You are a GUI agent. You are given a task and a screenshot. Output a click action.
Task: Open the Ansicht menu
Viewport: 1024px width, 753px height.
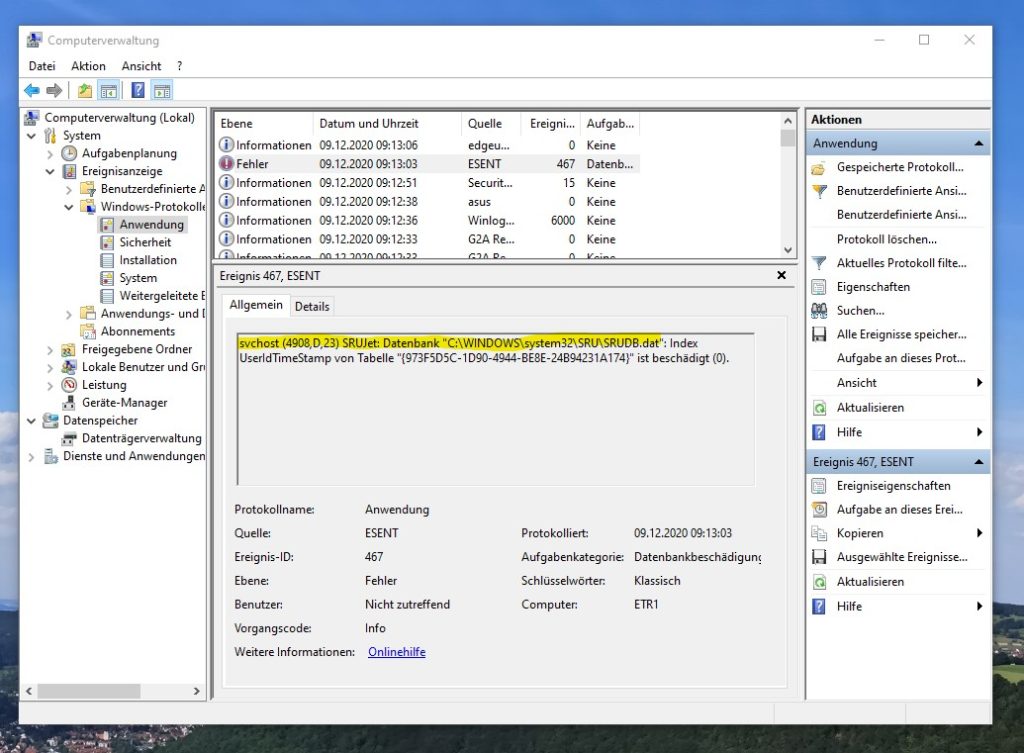[141, 66]
